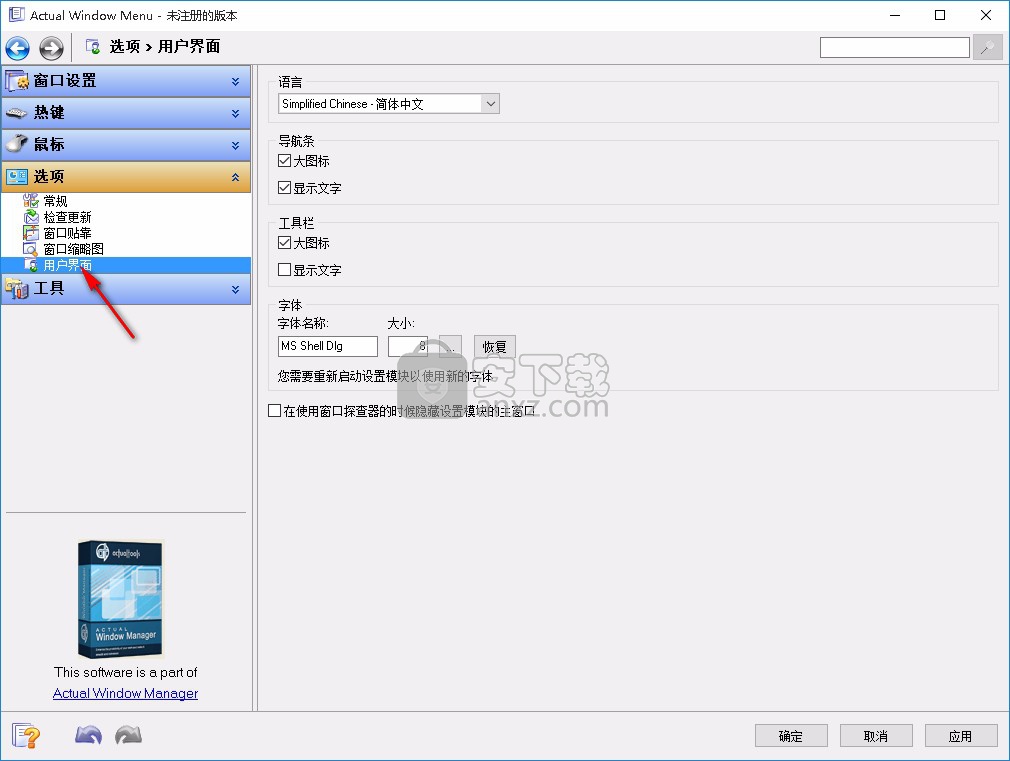Click the redo arrow at bottom
Screen dimensions: 1010x761
[128, 735]
